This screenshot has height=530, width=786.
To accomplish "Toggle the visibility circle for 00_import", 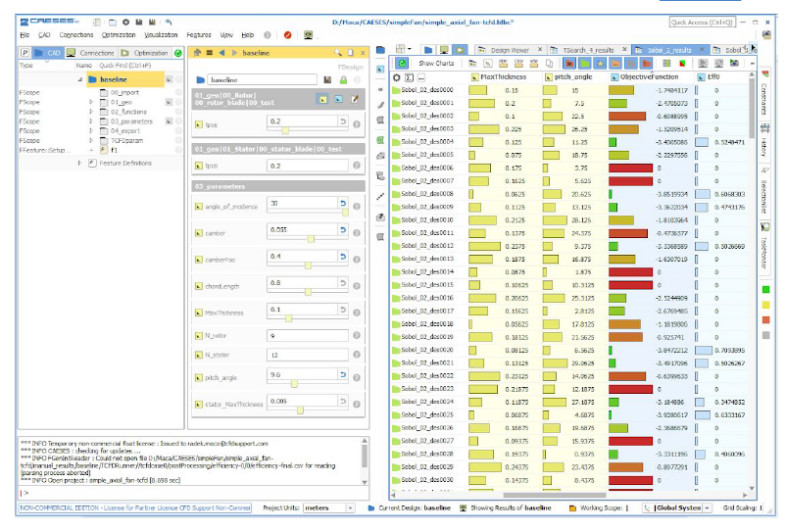I will 178,93.
